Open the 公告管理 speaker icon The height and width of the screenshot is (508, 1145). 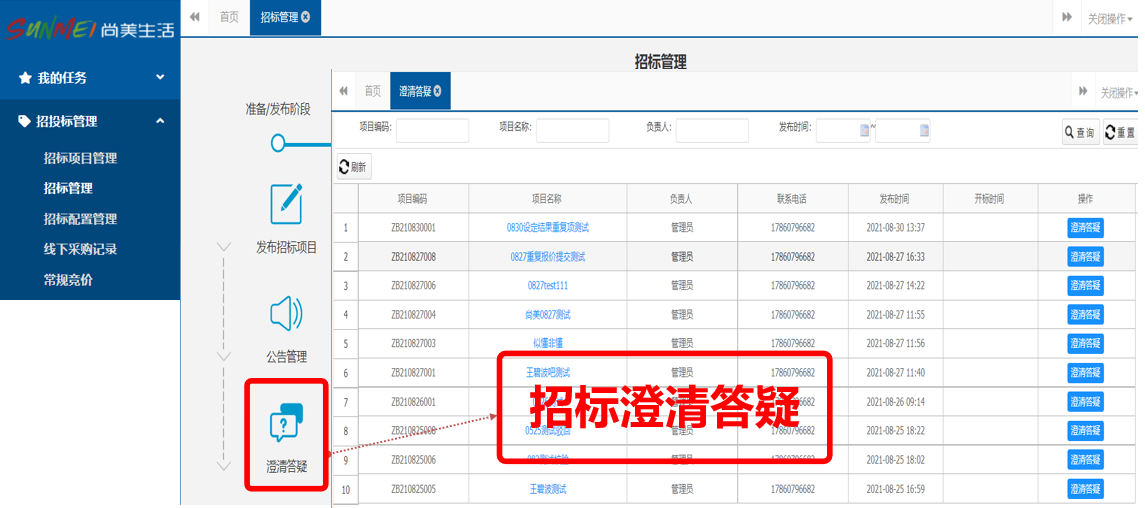point(286,314)
